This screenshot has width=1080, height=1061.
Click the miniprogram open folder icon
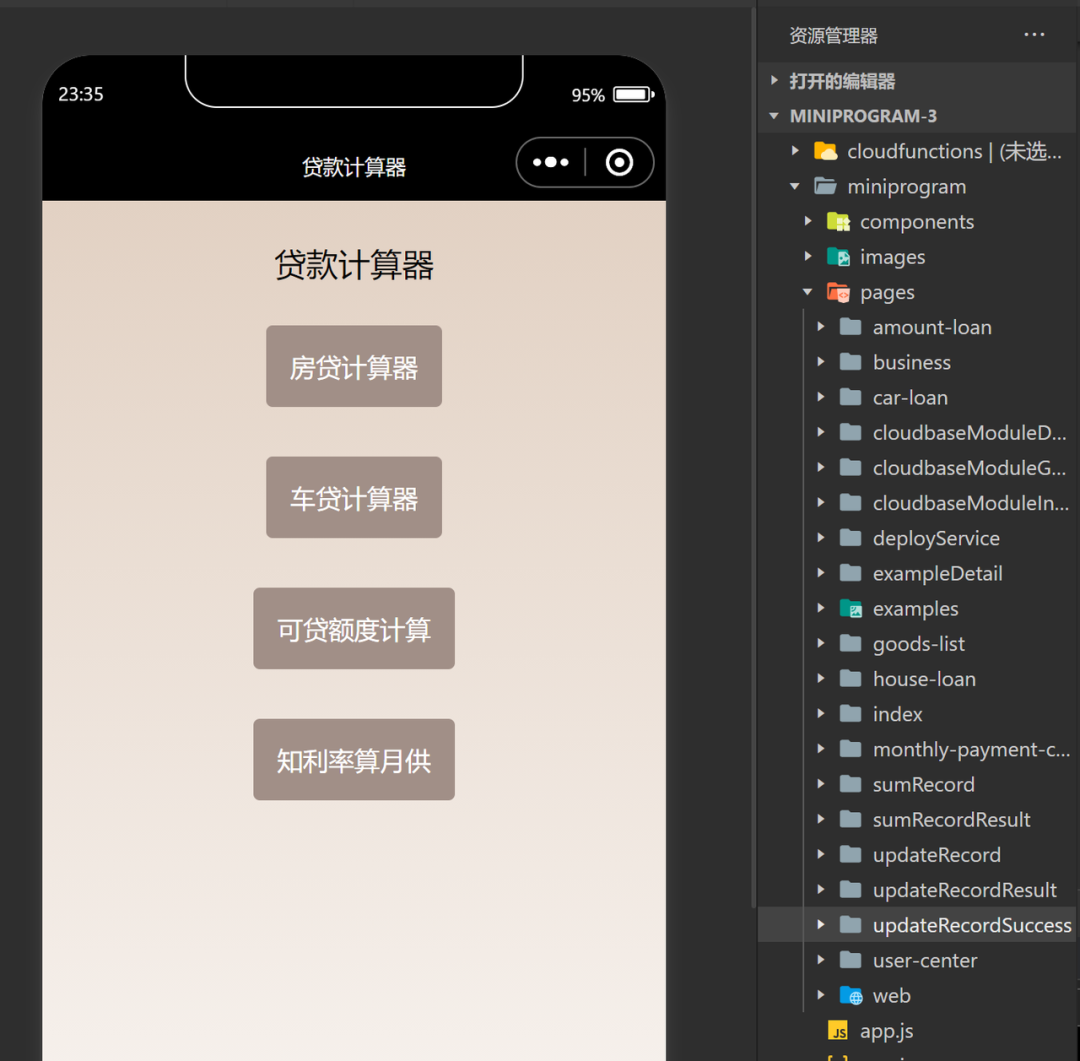point(825,186)
